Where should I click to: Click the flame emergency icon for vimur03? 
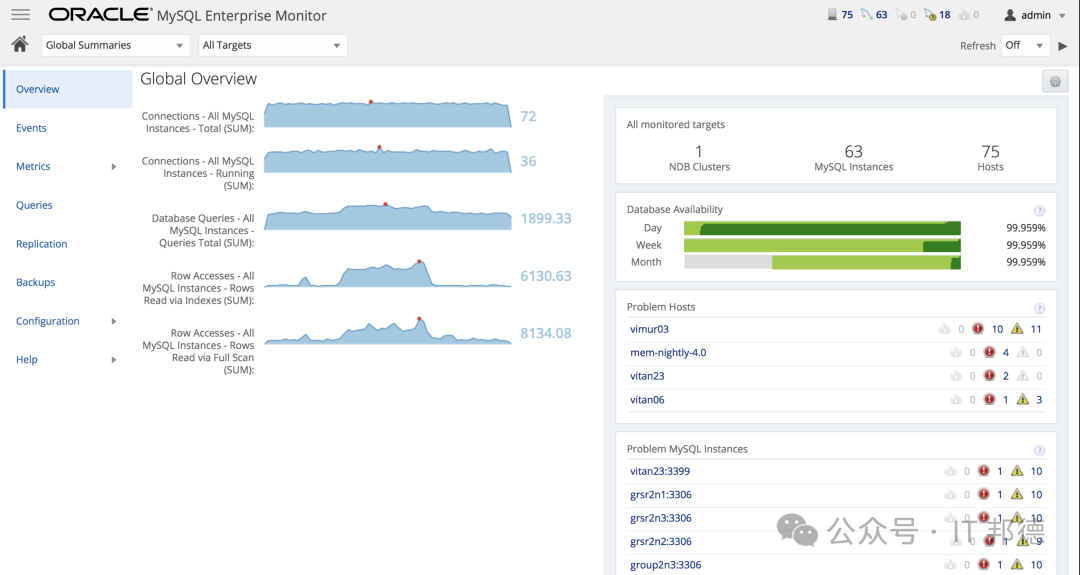944,329
